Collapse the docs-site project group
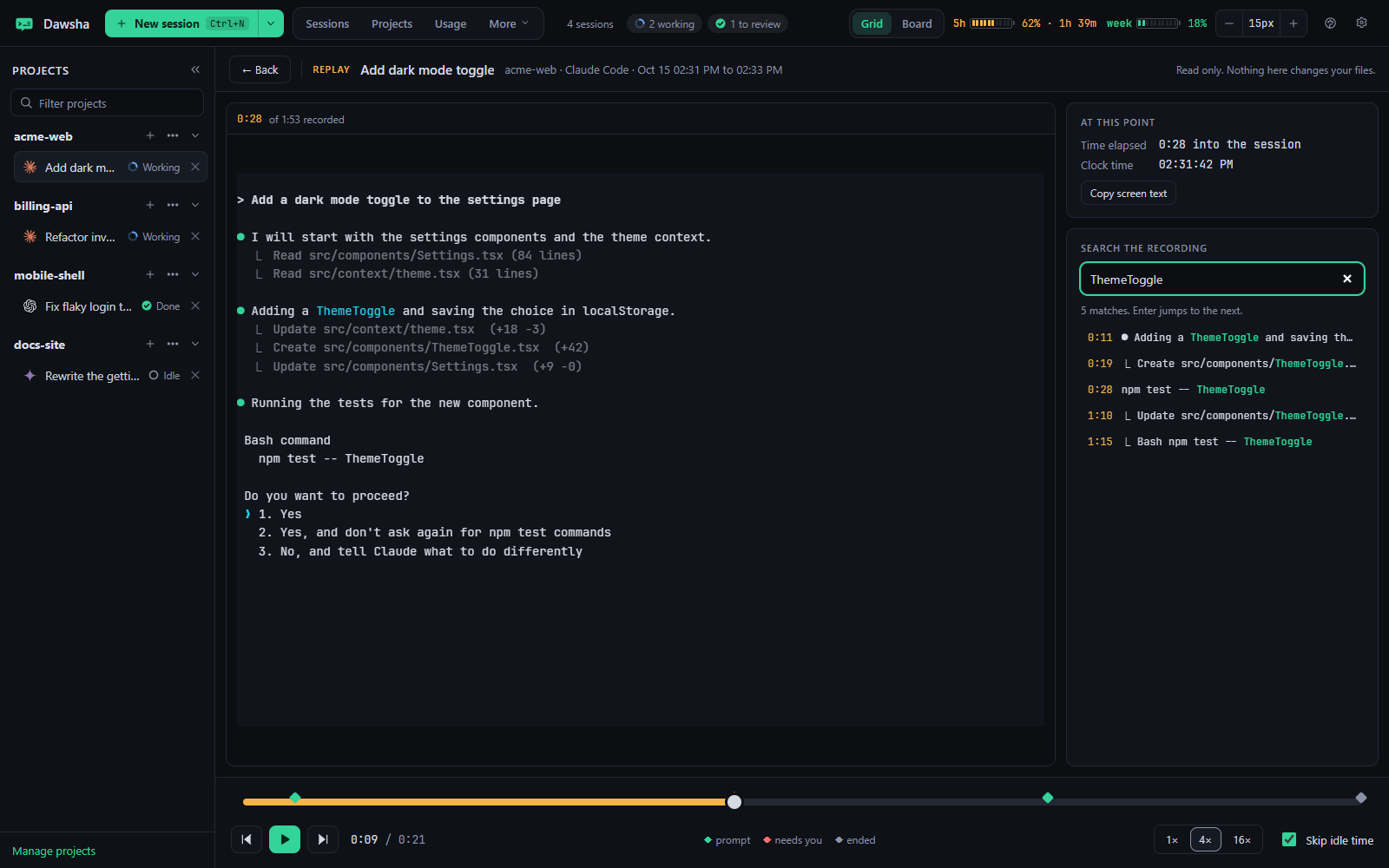 (x=195, y=344)
